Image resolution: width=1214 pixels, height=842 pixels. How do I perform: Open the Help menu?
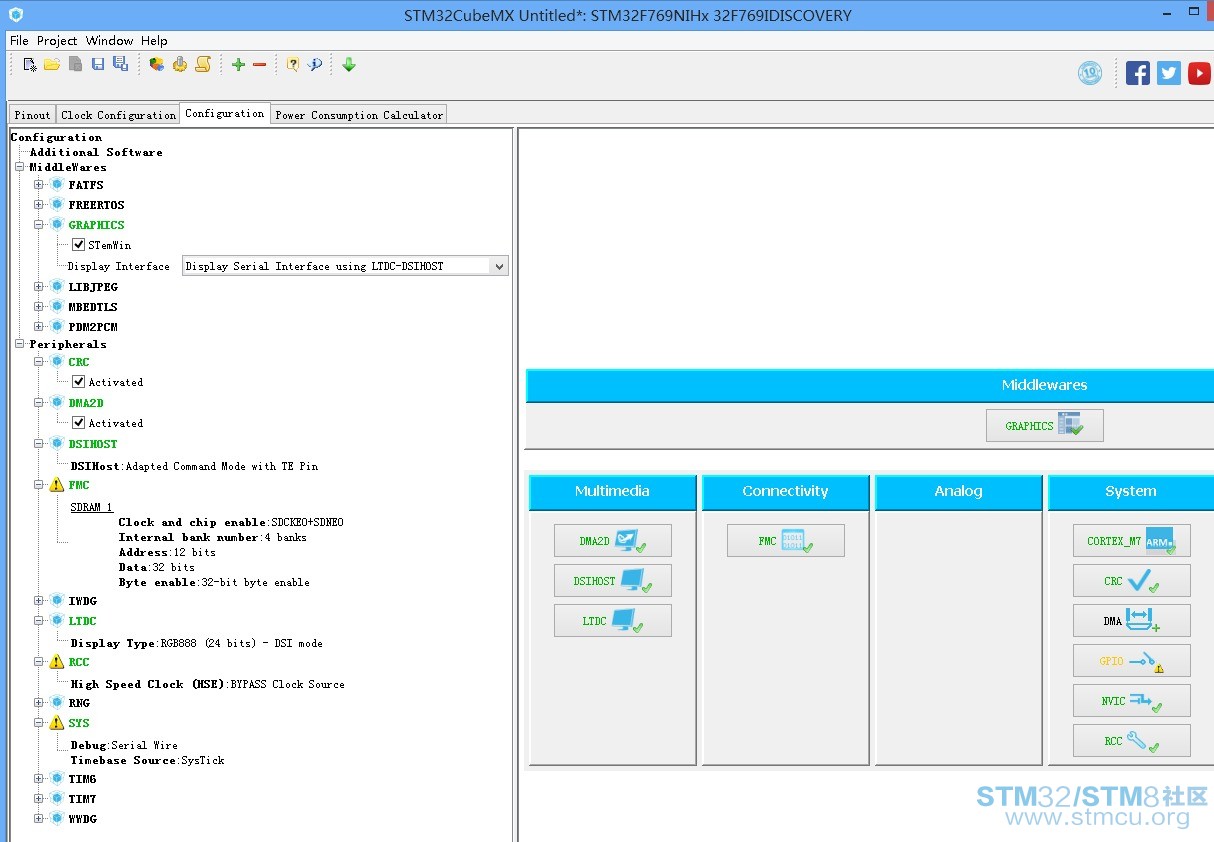pyautogui.click(x=154, y=41)
